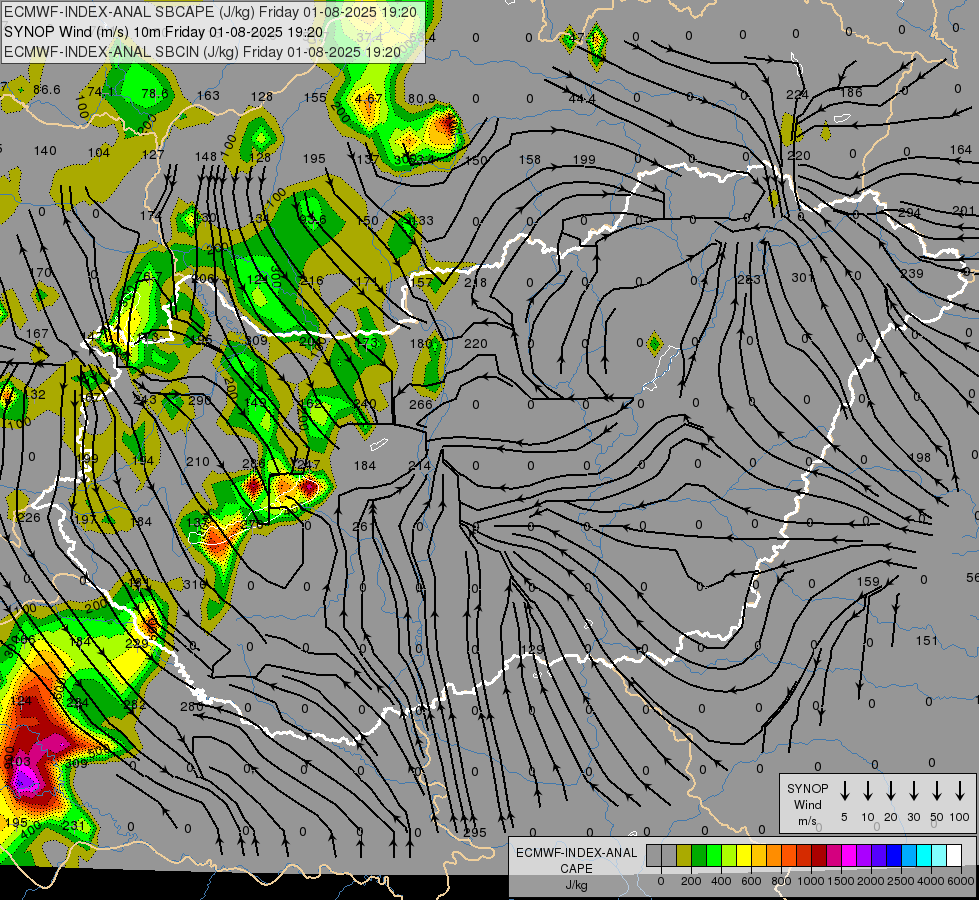Click the 186 value on map
The image size is (979, 900).
click(851, 93)
